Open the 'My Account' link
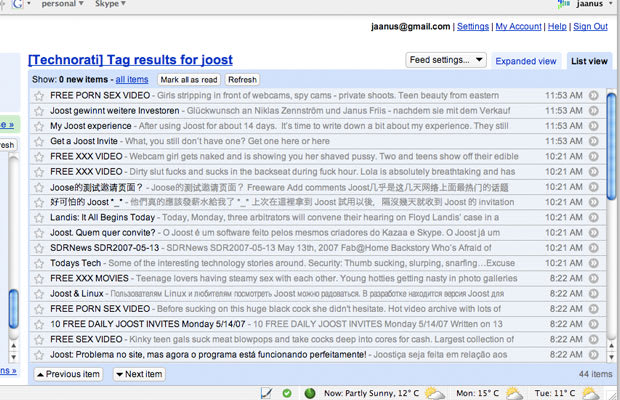Image resolution: width=620 pixels, height=400 pixels. click(x=518, y=26)
